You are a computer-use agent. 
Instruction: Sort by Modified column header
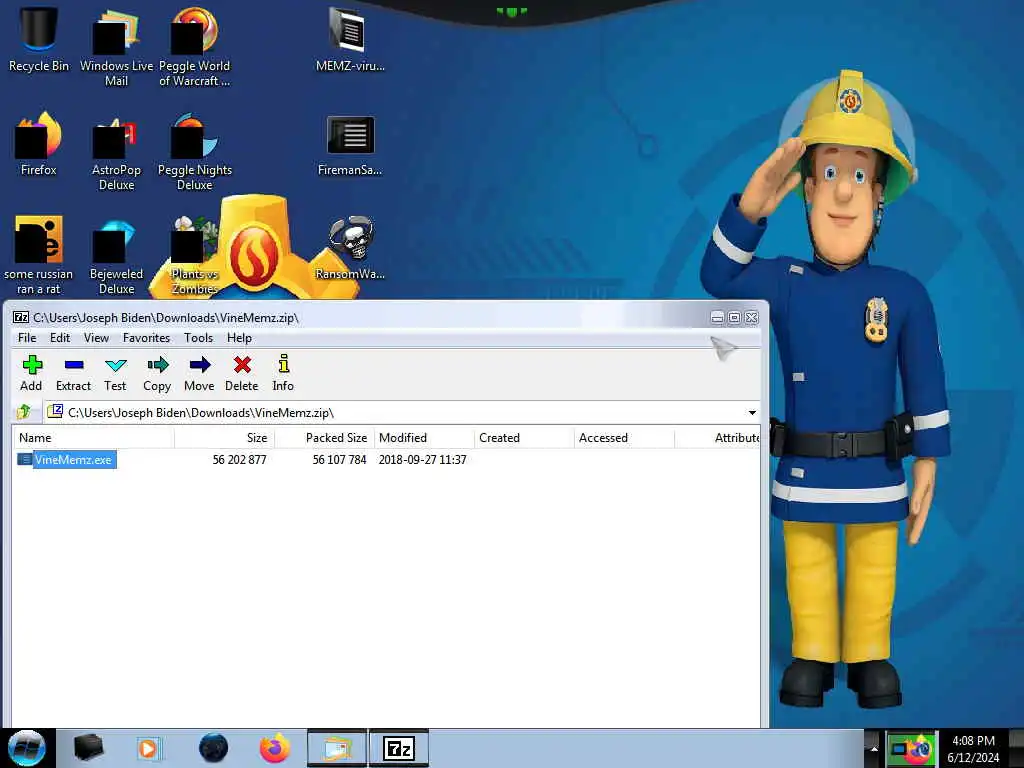pyautogui.click(x=424, y=438)
